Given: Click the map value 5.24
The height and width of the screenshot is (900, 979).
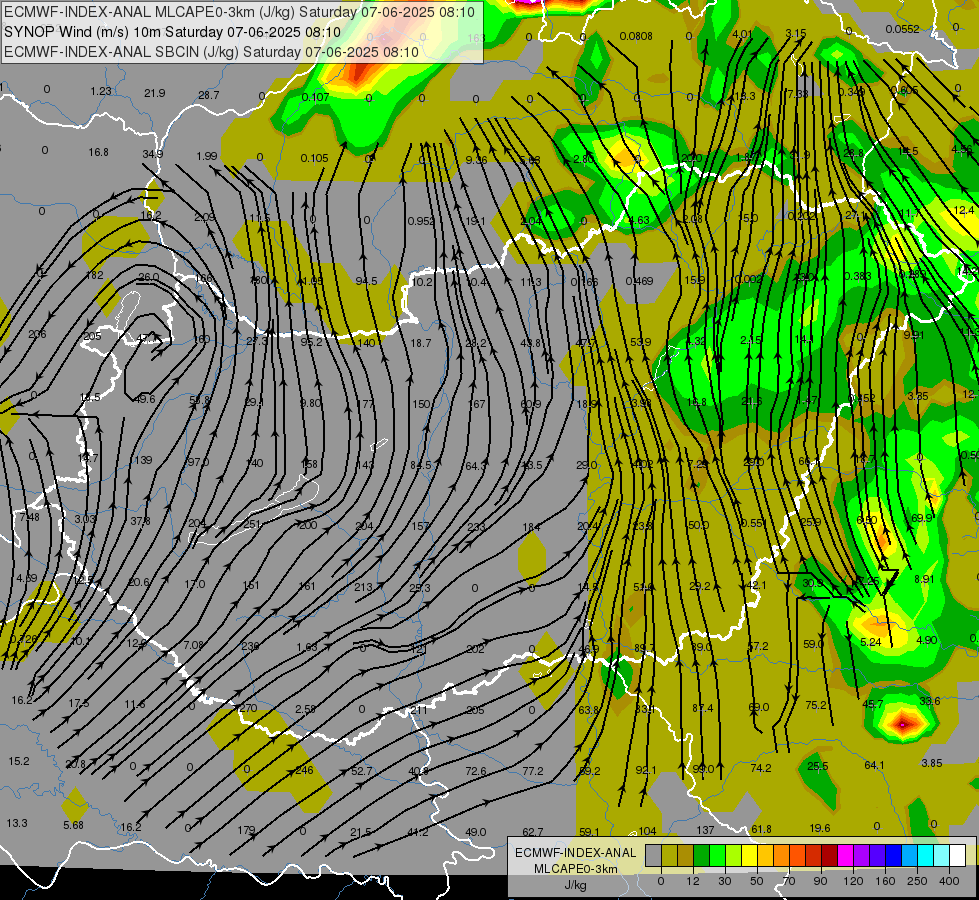Looking at the screenshot, I should click(870, 642).
